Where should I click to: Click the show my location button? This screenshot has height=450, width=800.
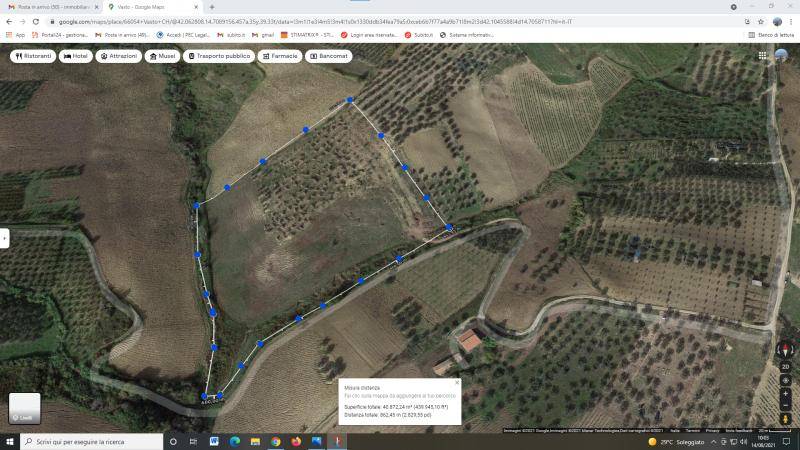(x=785, y=380)
